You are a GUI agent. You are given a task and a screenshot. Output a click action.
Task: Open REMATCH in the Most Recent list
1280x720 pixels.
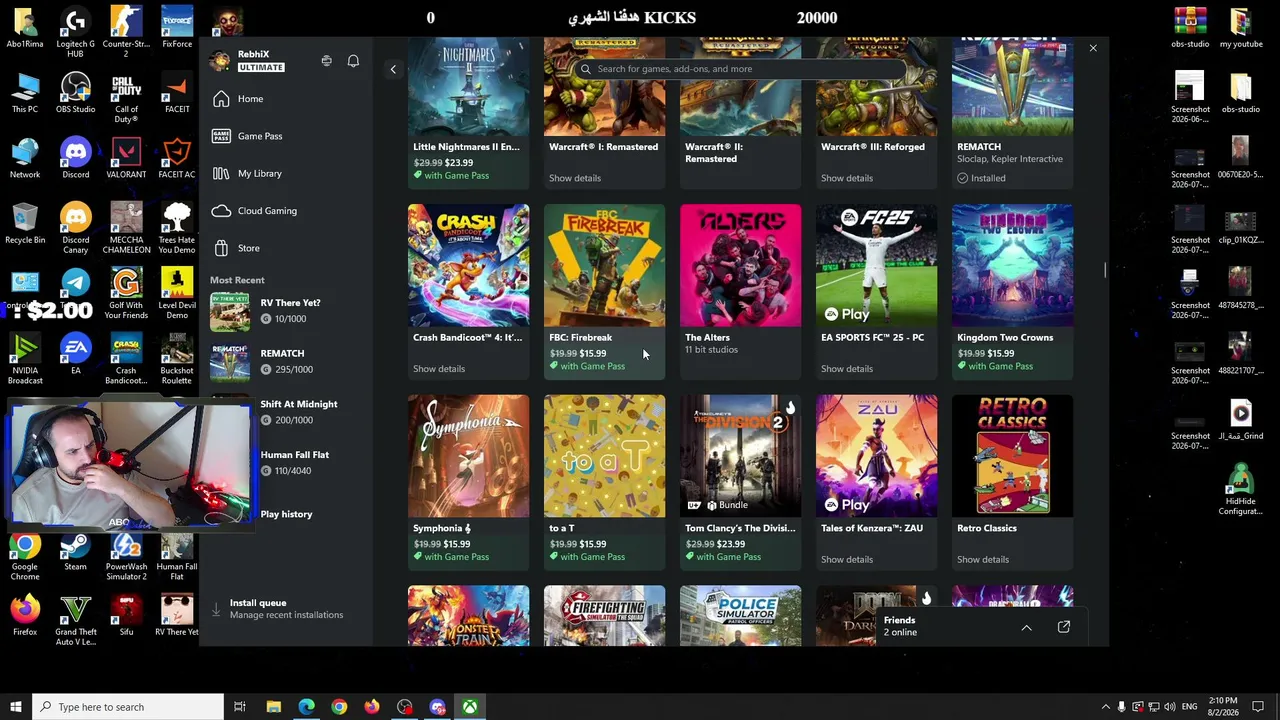click(x=287, y=362)
